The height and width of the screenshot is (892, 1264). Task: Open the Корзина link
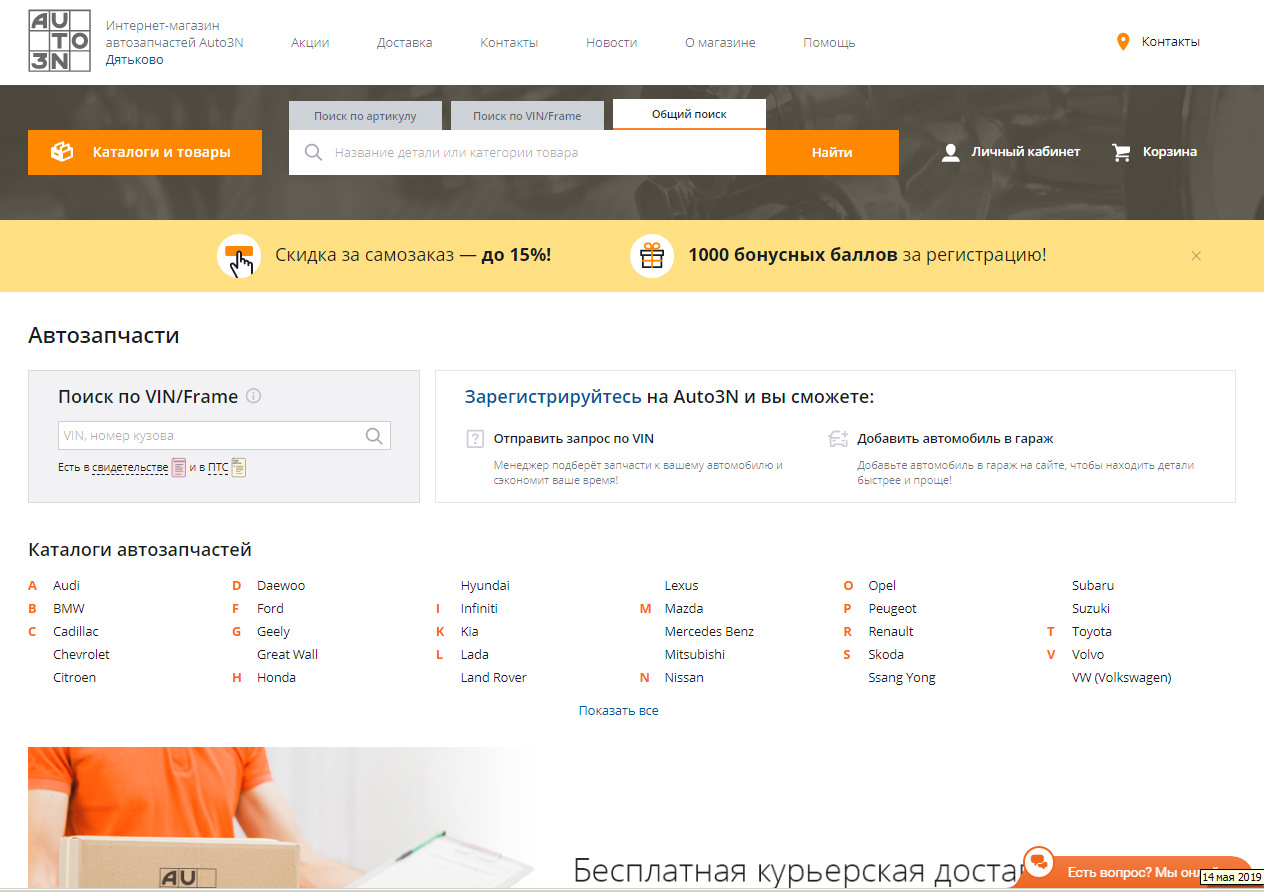pos(1170,152)
